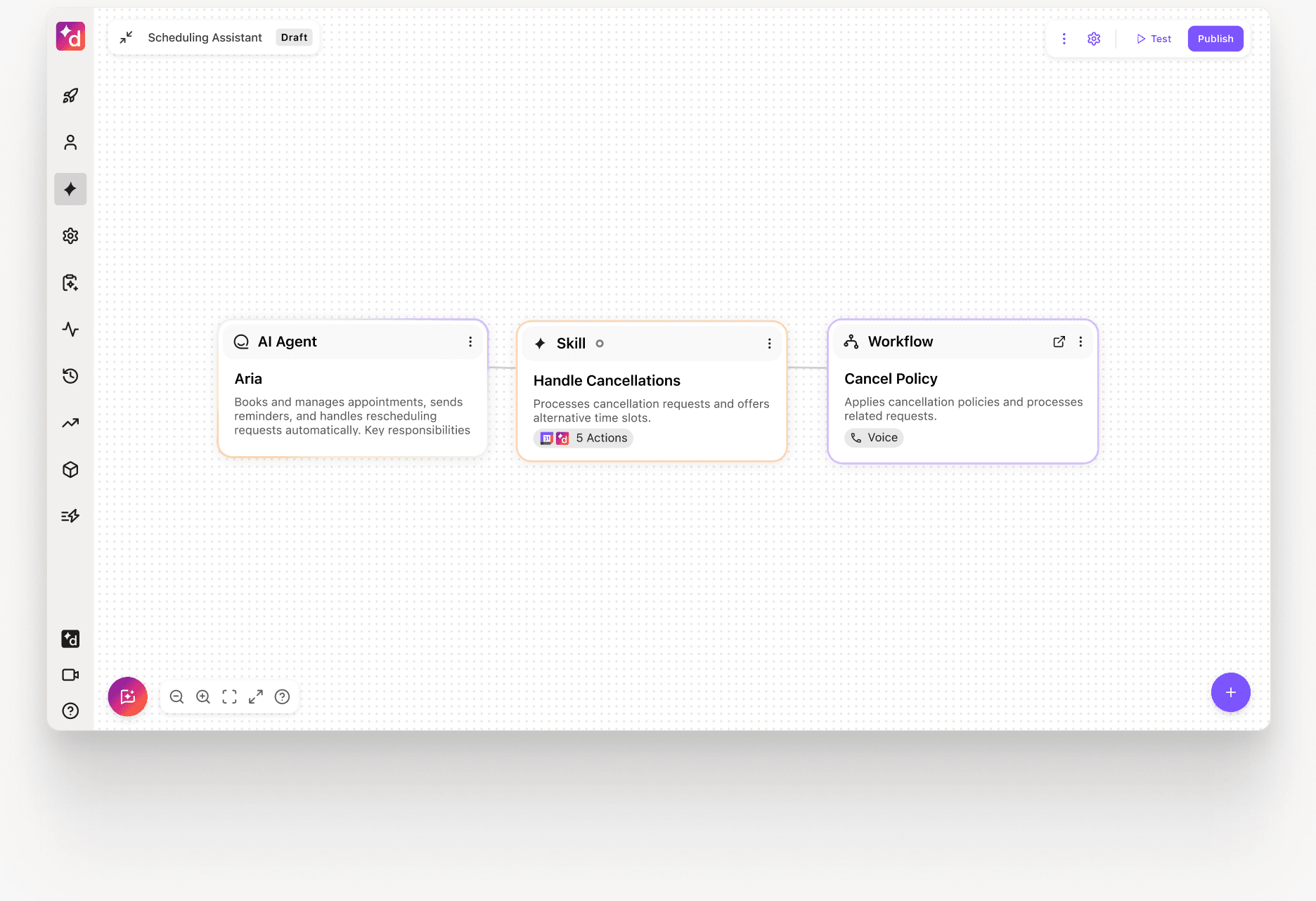Select the Aria agent title
This screenshot has width=1316, height=901.
(248, 379)
